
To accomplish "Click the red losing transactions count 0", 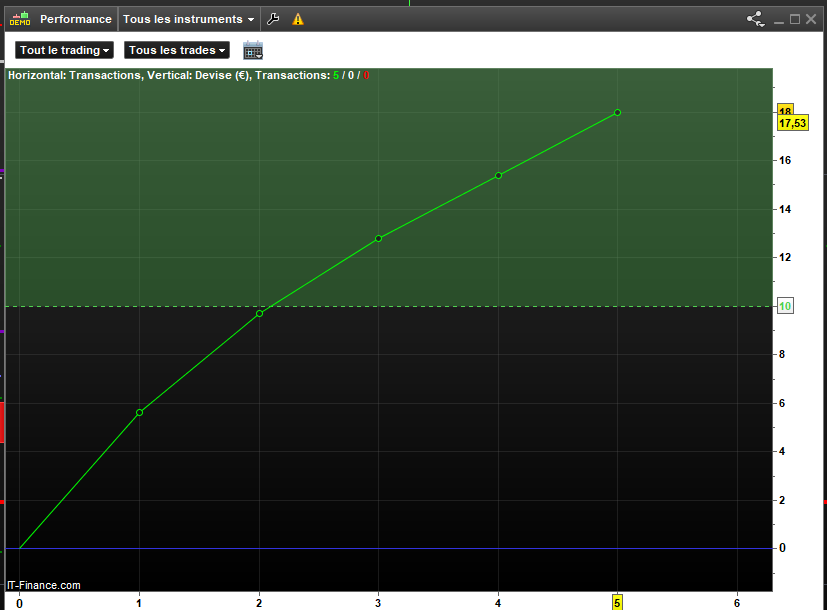I will point(366,75).
